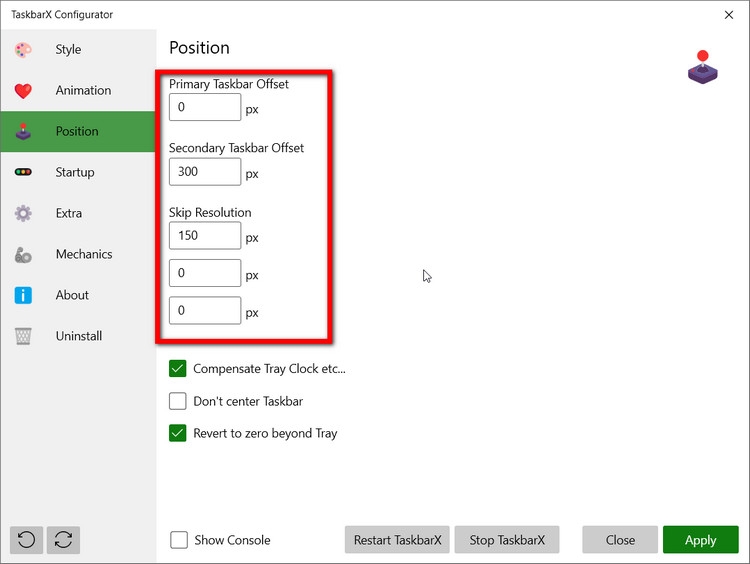Screen dimensions: 750x564
Task: Uncheck Revert to zero beyond Tray
Action: pos(178,433)
